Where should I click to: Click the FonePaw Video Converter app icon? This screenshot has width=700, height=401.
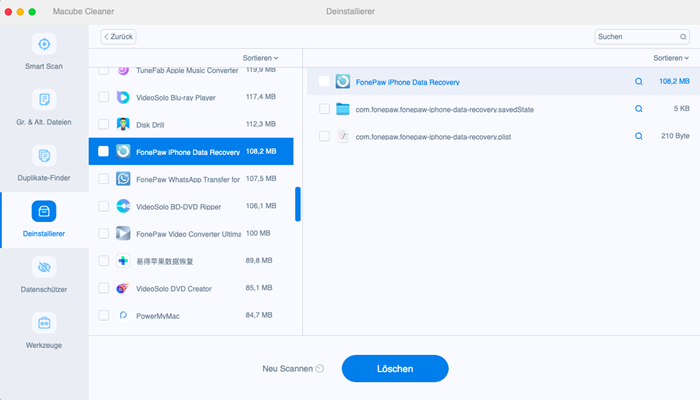coord(123,234)
